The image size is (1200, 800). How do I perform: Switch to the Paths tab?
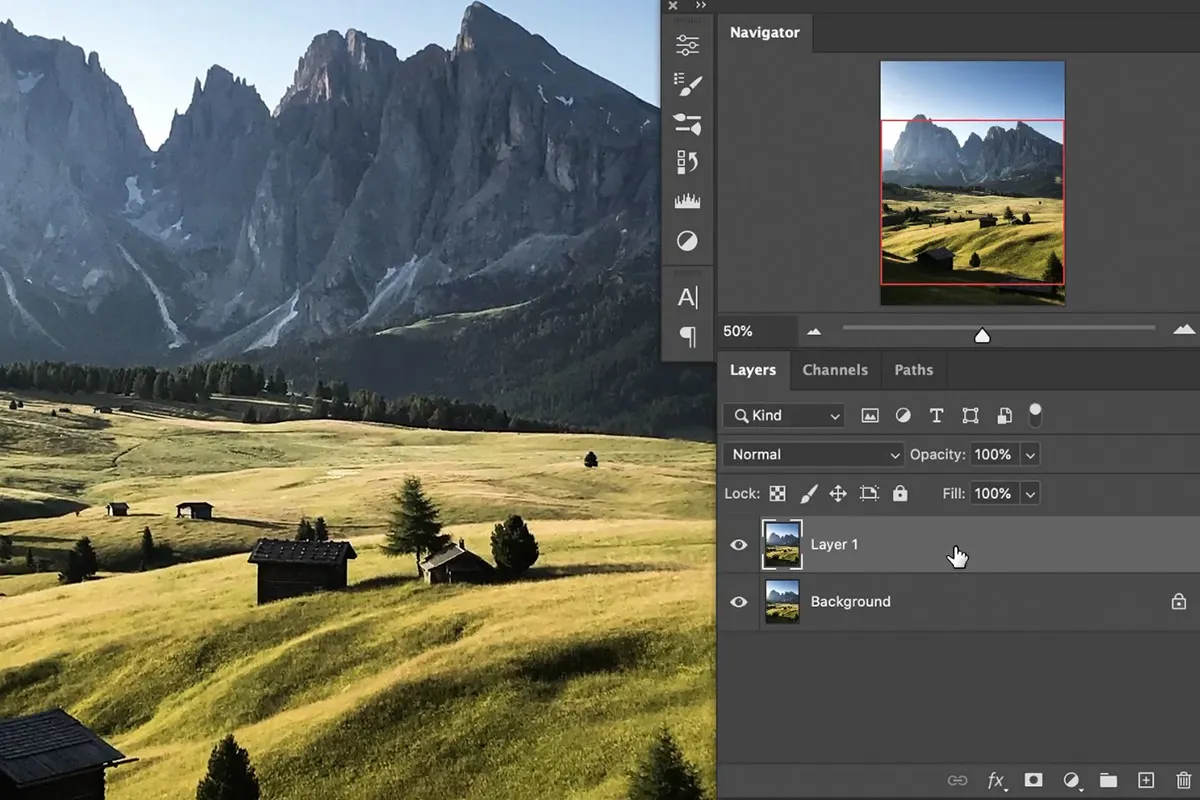point(913,370)
